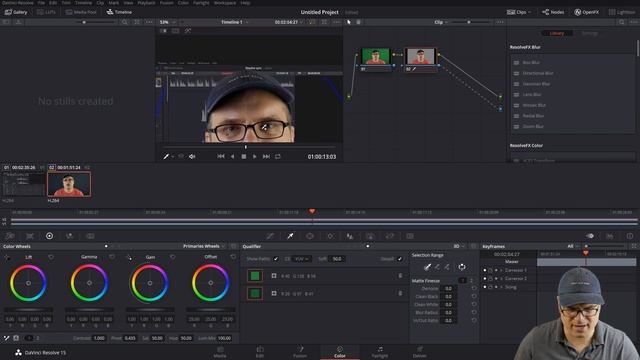Screen dimensions: 640x360
Task: Open the Color Wheels palette icon
Action: tap(49, 236)
